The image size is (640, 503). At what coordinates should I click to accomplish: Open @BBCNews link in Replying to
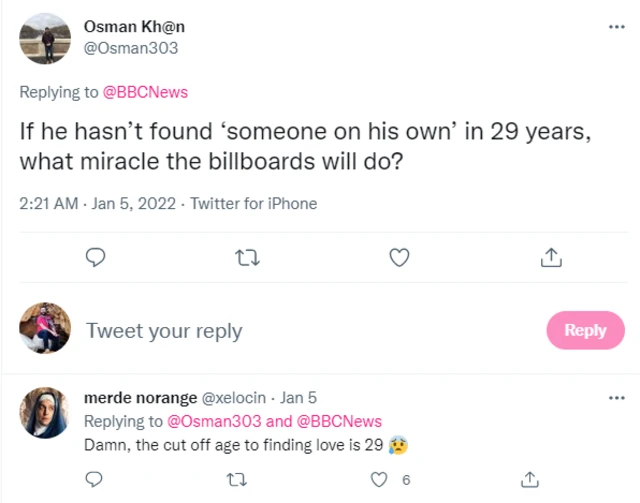[x=146, y=92]
